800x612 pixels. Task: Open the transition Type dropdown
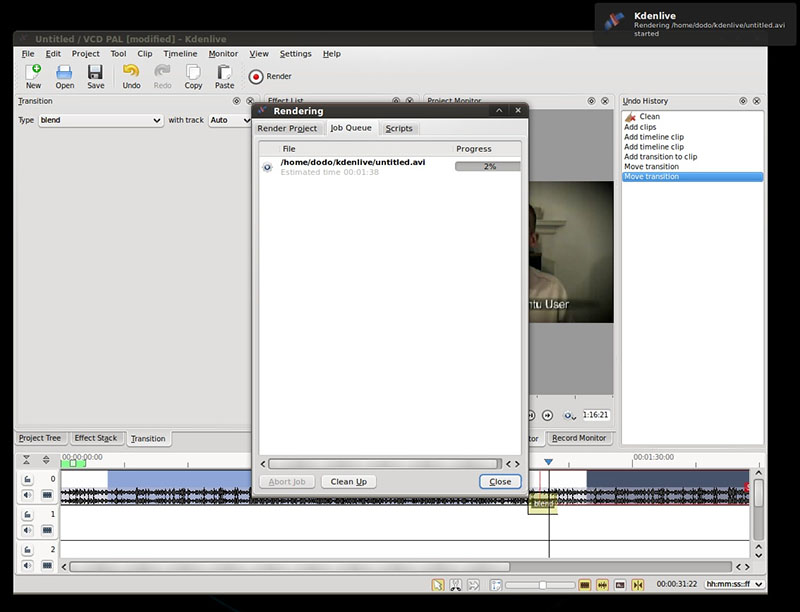point(99,120)
